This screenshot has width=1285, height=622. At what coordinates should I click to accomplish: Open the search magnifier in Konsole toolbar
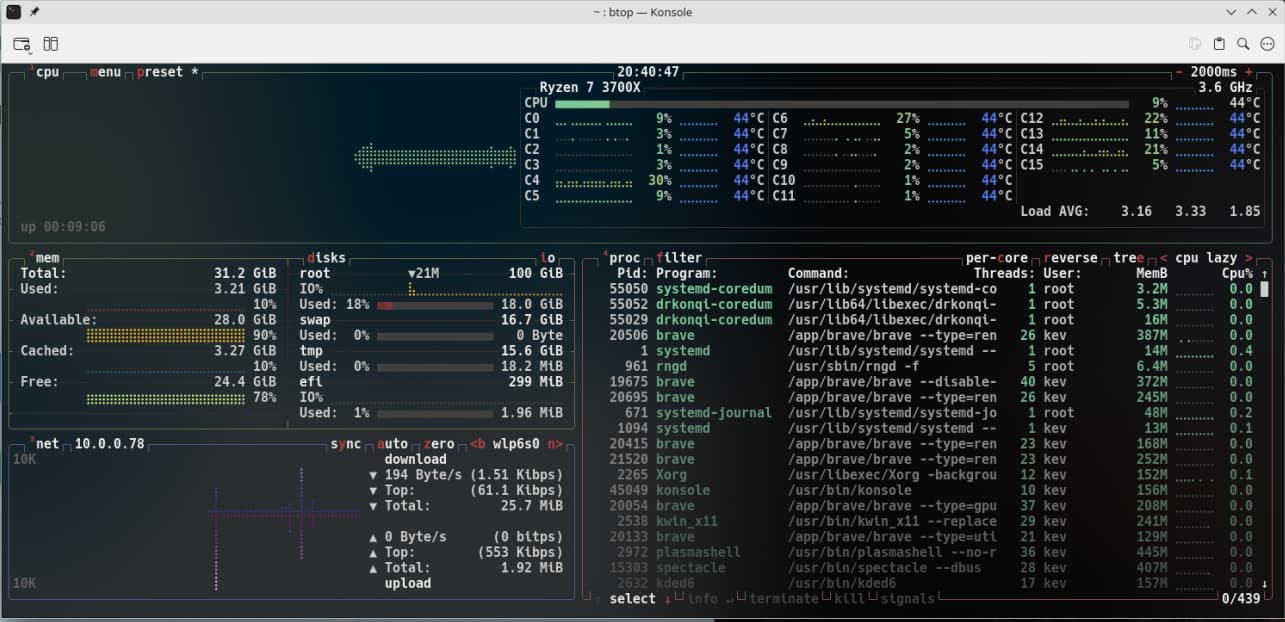pos(1243,44)
